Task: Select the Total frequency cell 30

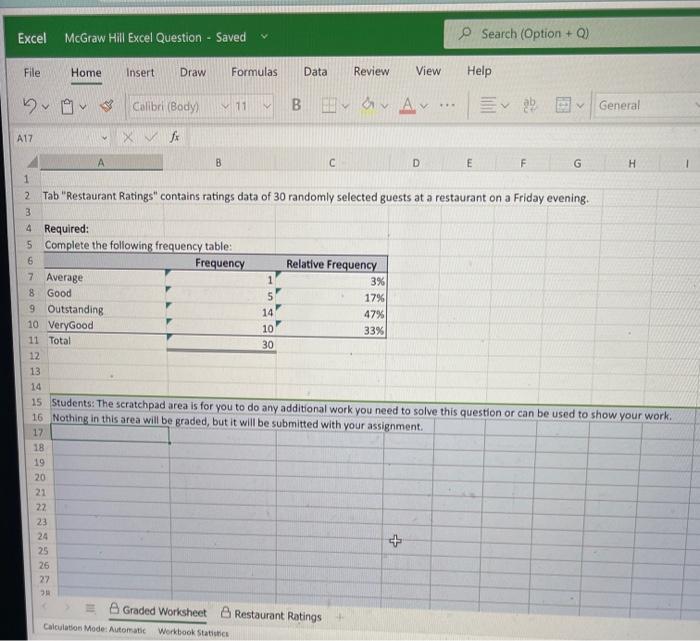Action: coord(221,344)
